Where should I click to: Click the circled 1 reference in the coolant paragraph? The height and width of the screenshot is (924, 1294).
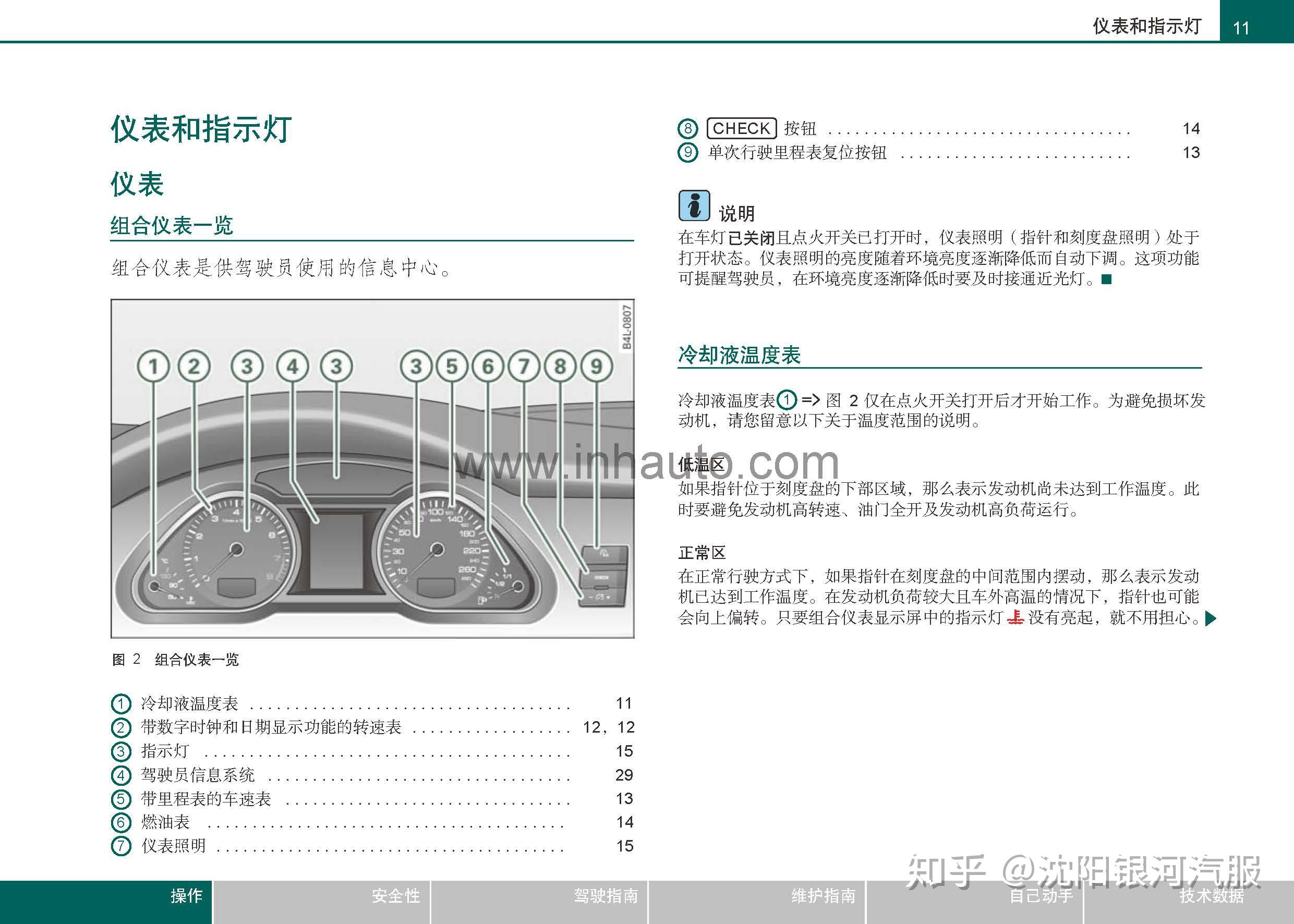point(787,400)
